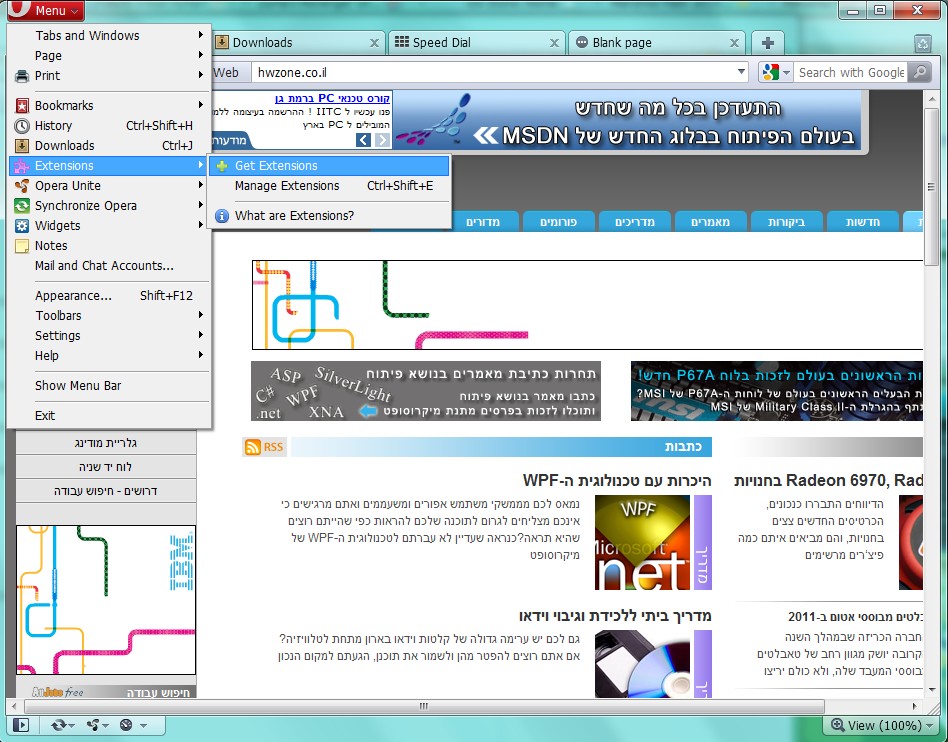Click the MSDN blog banner ad
Screen dimensions: 948x742
(x=629, y=120)
